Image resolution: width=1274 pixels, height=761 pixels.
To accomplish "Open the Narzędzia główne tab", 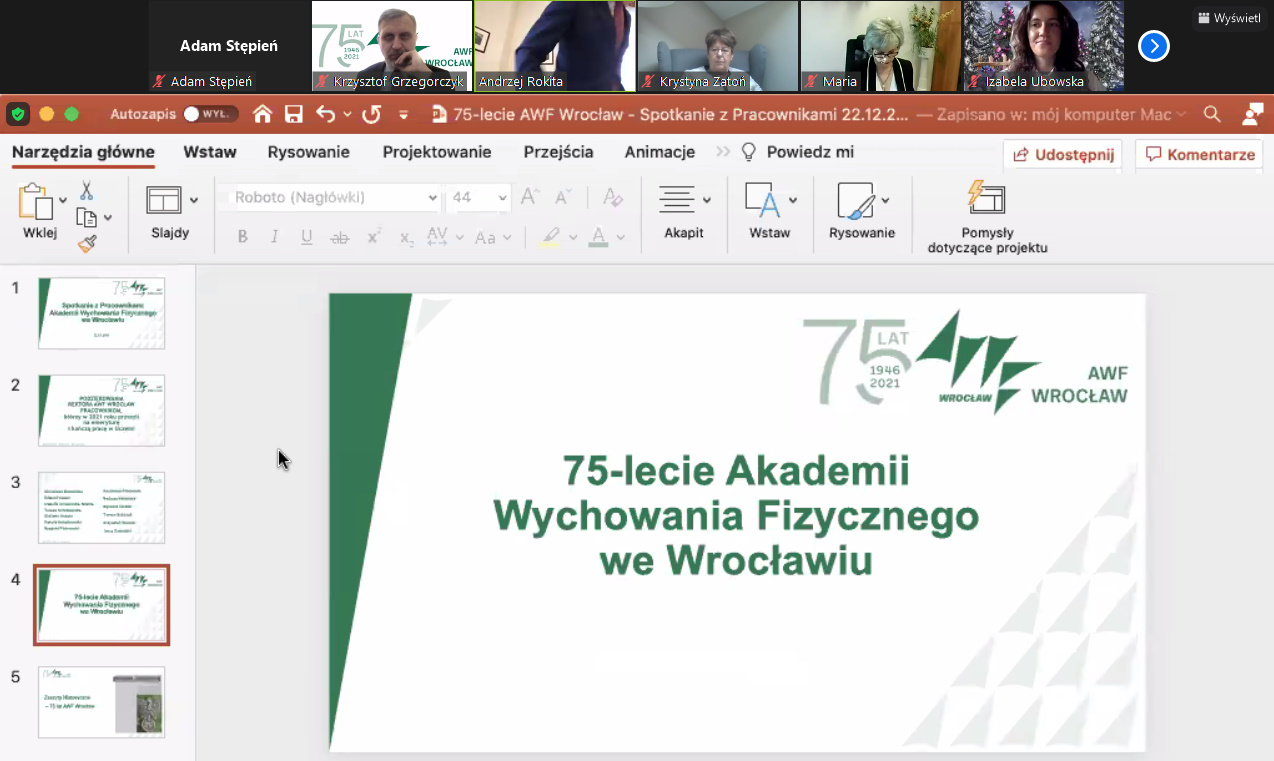I will click(83, 152).
